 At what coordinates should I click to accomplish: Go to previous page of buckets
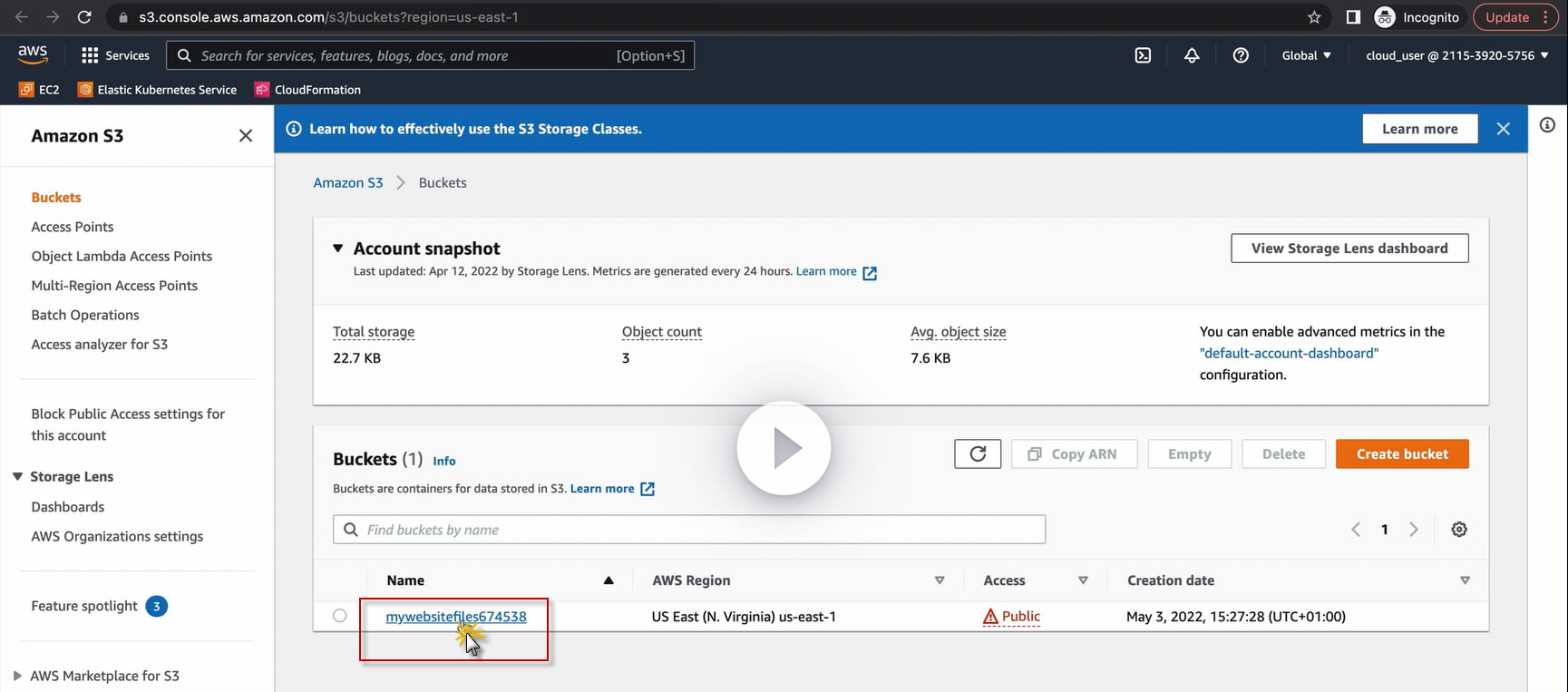click(1356, 530)
